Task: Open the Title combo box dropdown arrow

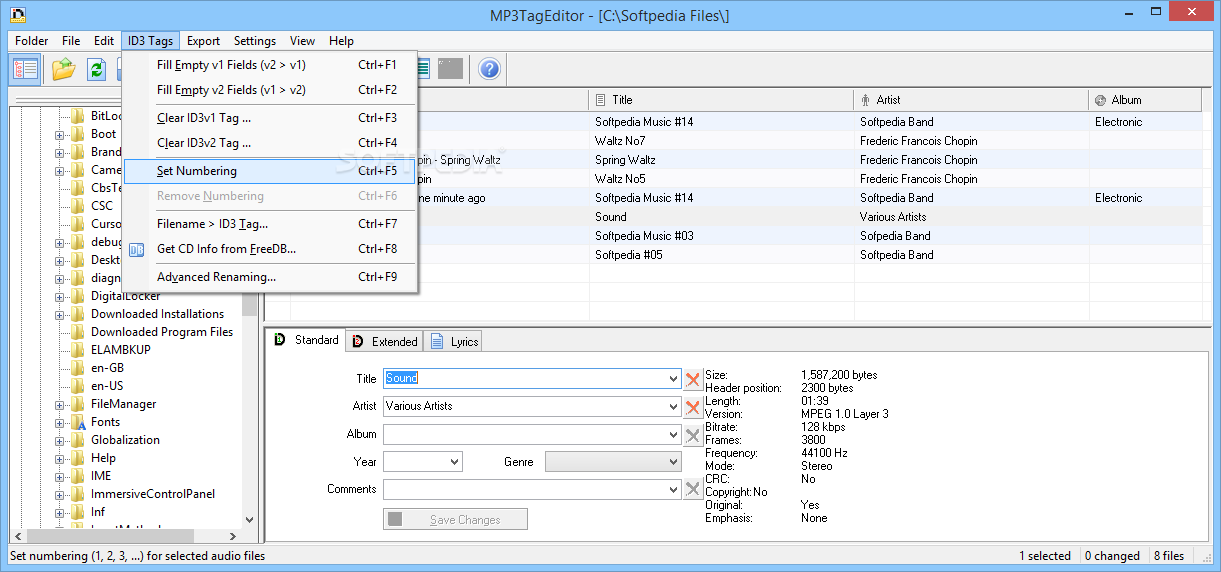Action: (673, 379)
